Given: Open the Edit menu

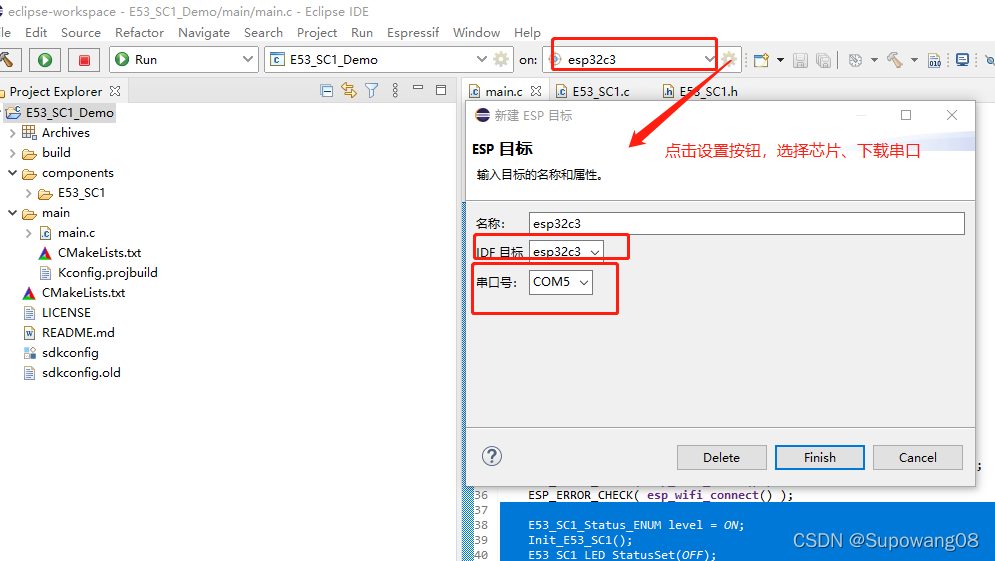Looking at the screenshot, I should (36, 32).
